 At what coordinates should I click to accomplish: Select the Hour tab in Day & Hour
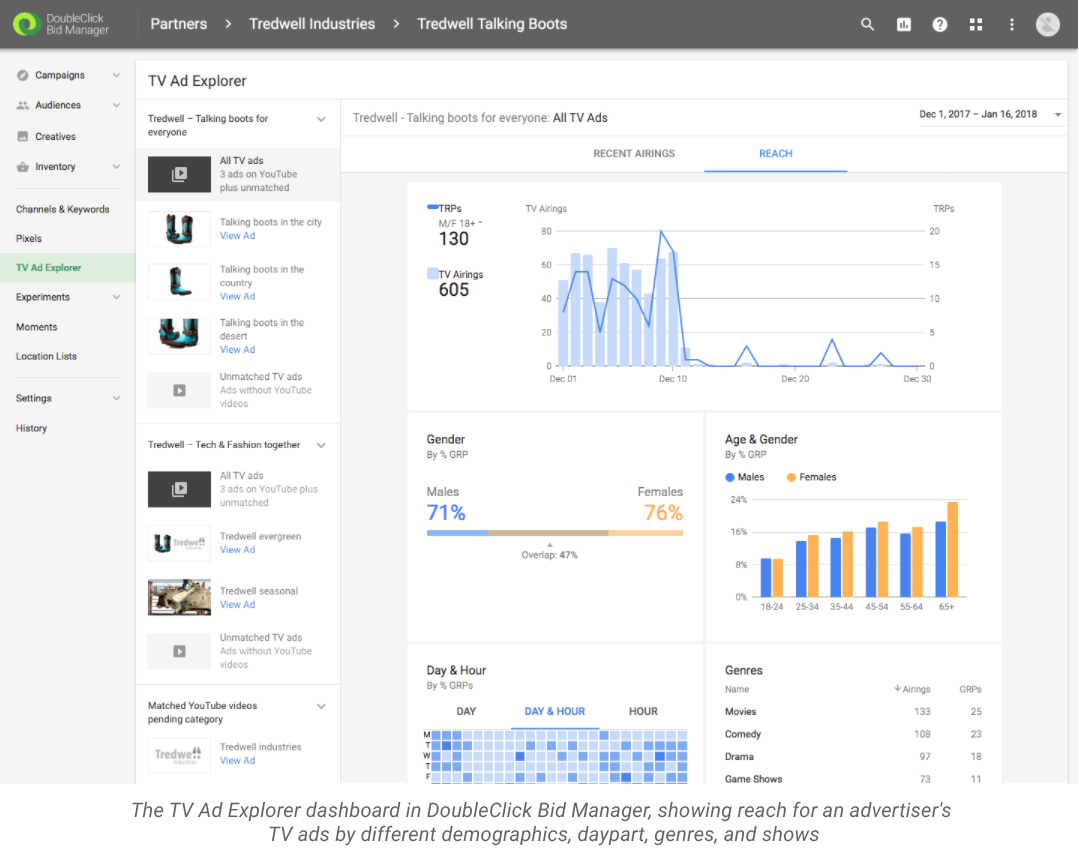643,711
